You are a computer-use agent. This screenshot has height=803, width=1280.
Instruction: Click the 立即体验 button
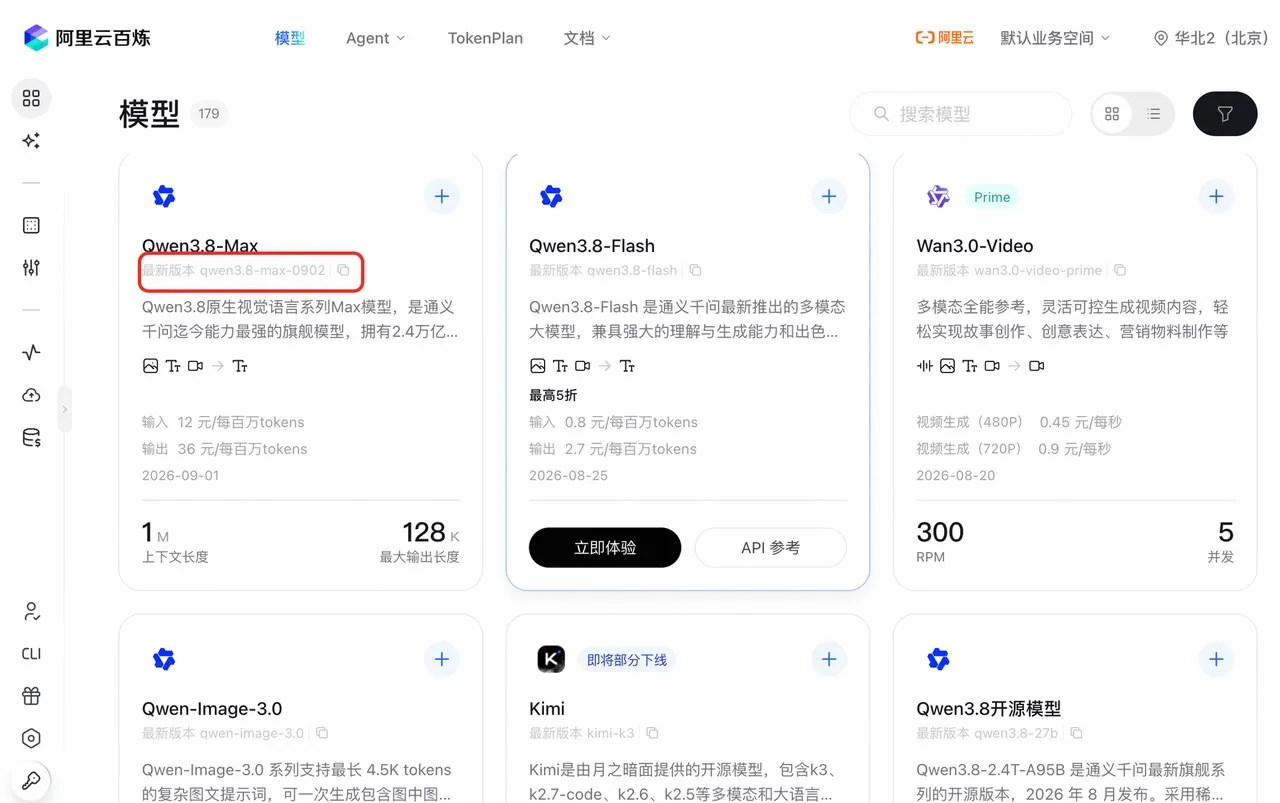coord(605,547)
